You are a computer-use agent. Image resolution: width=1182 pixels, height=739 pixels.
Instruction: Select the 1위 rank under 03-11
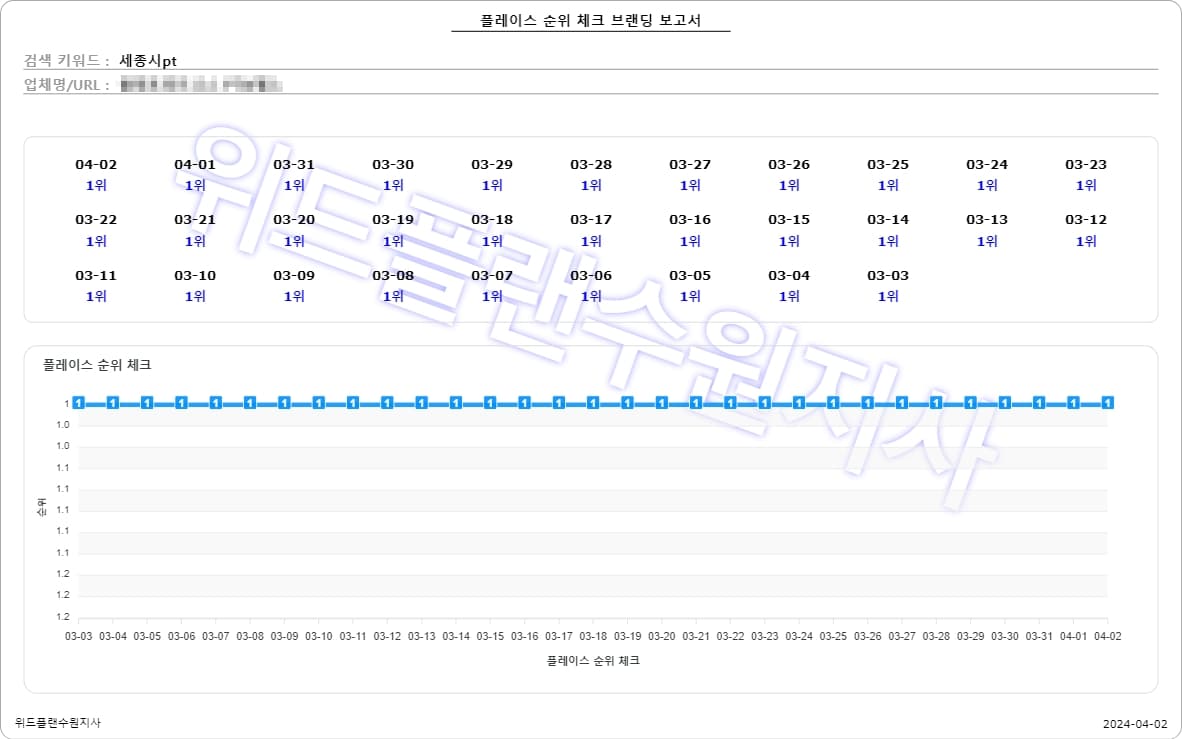pyautogui.click(x=96, y=297)
